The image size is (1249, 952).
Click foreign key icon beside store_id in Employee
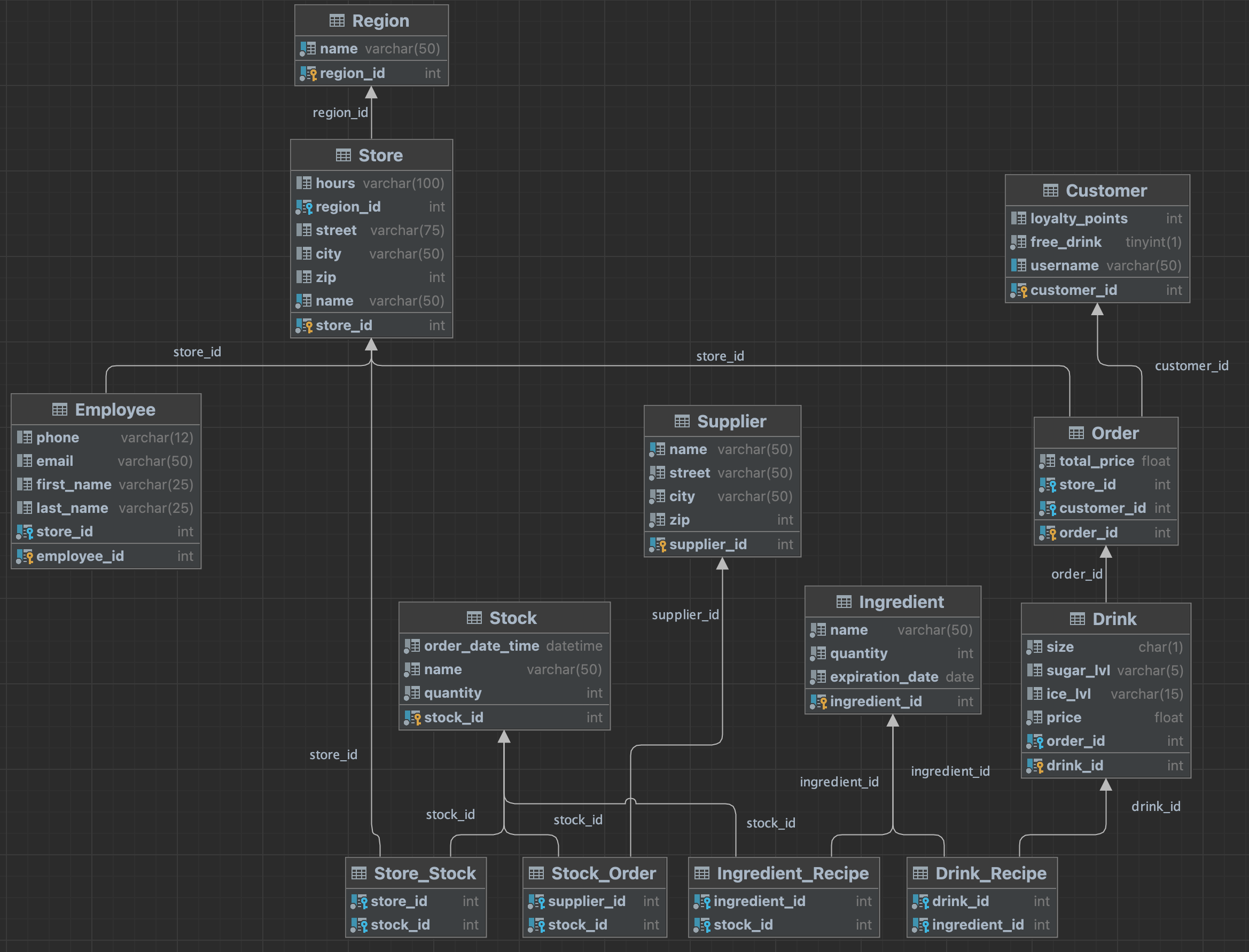pyautogui.click(x=25, y=532)
